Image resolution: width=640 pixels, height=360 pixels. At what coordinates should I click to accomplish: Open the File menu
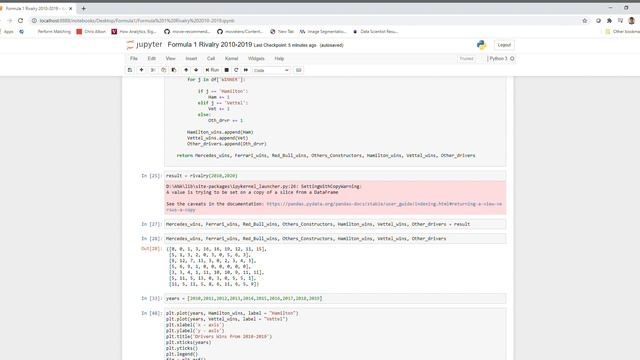(134, 59)
